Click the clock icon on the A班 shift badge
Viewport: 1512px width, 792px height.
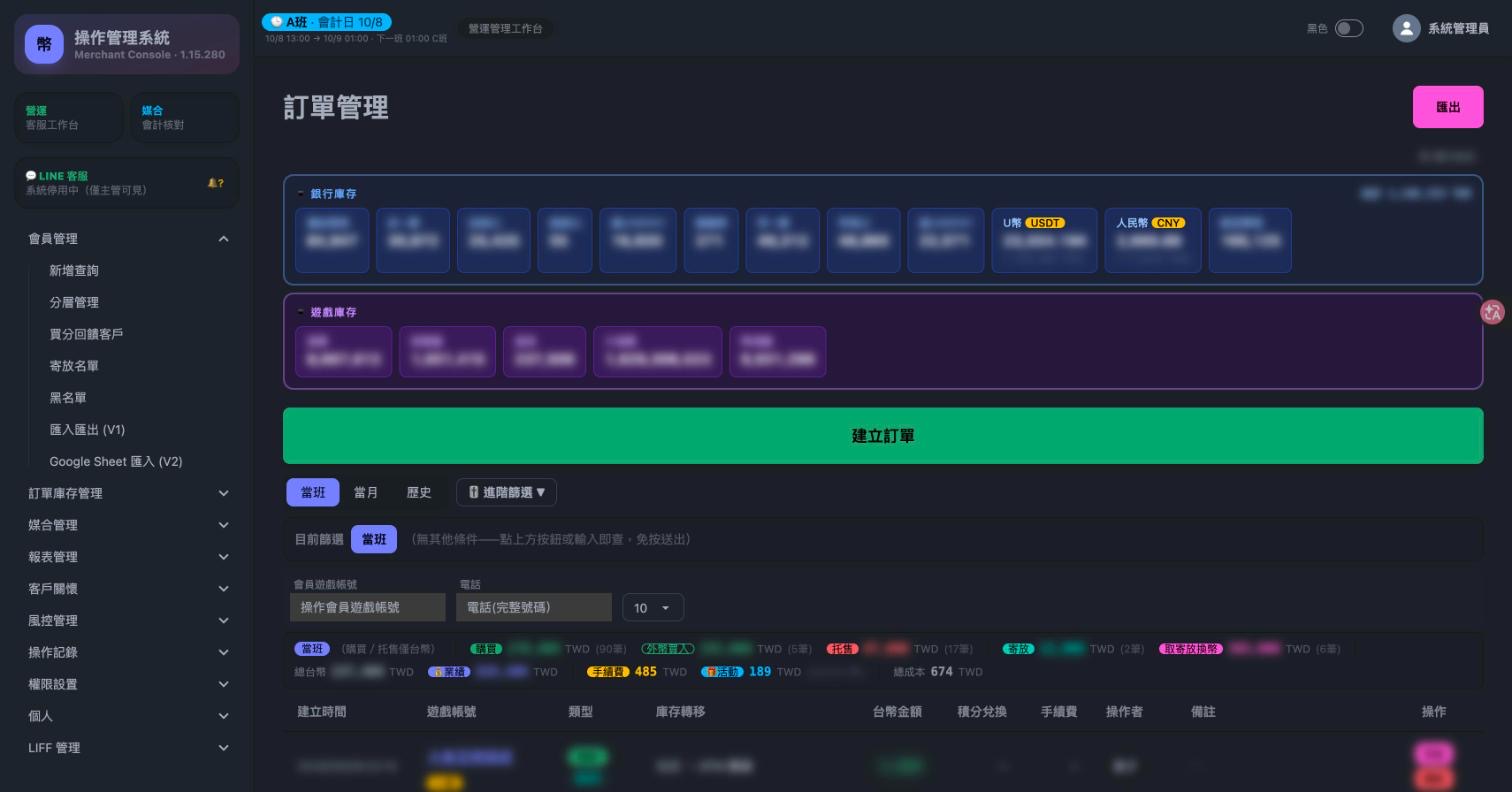click(277, 22)
